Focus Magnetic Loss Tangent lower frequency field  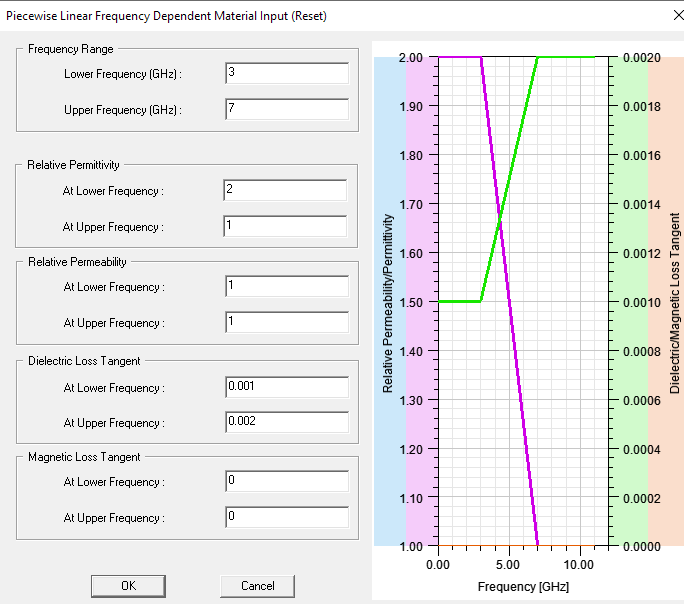point(286,482)
